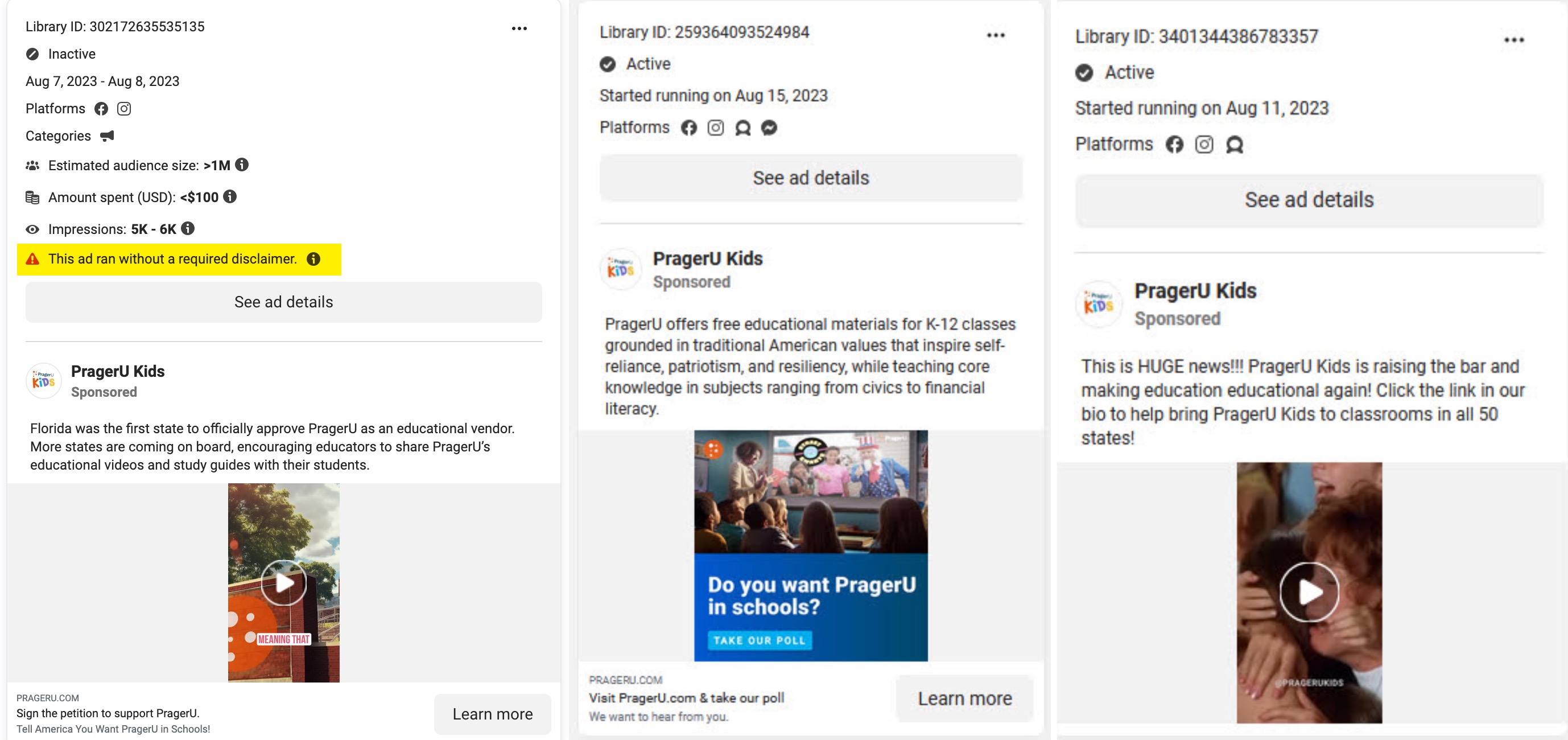
Task: Click Learn more on poll ad
Action: (964, 698)
